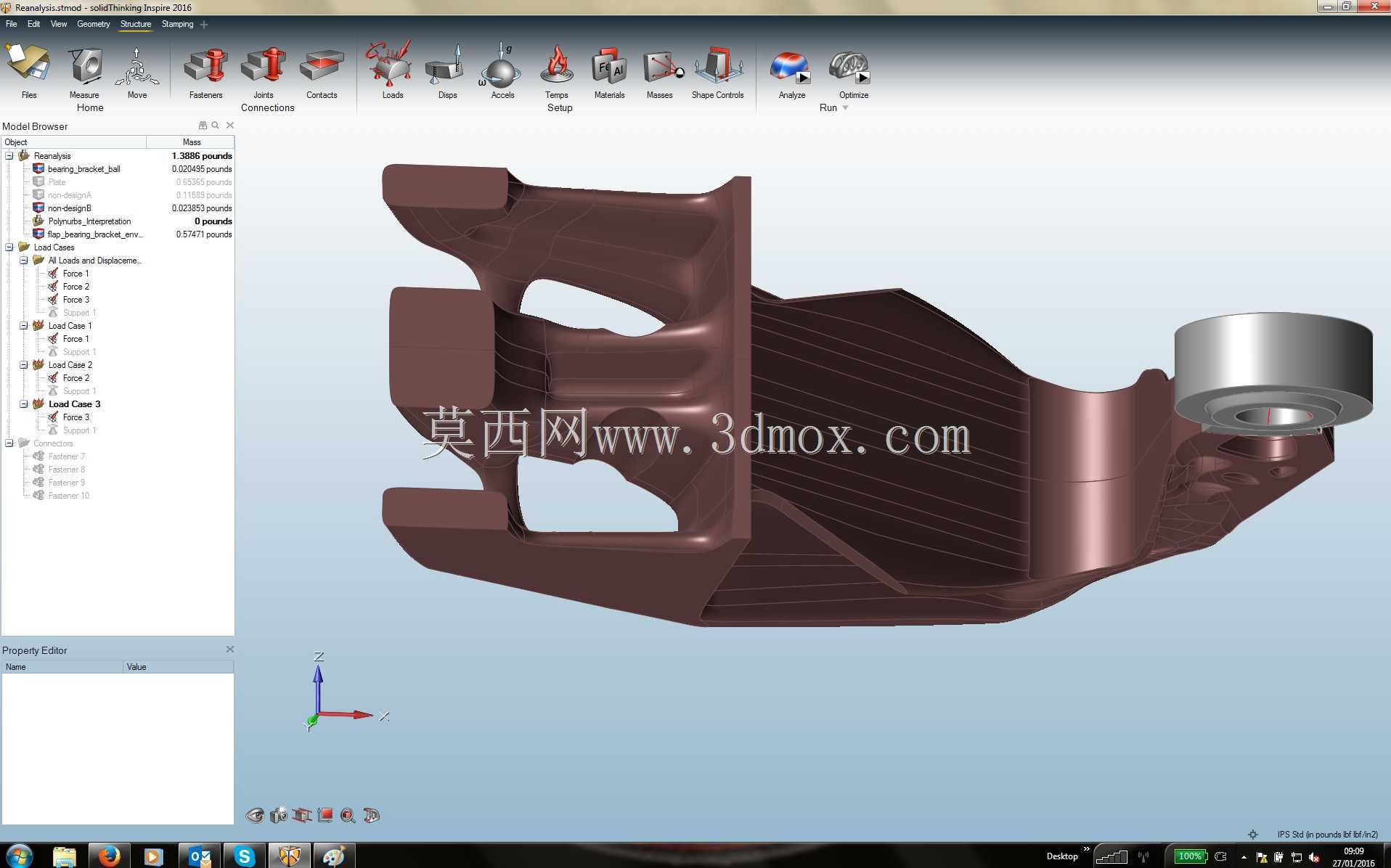Select Fastener 10 in Connectors
This screenshot has height=868, width=1391.
pos(69,496)
